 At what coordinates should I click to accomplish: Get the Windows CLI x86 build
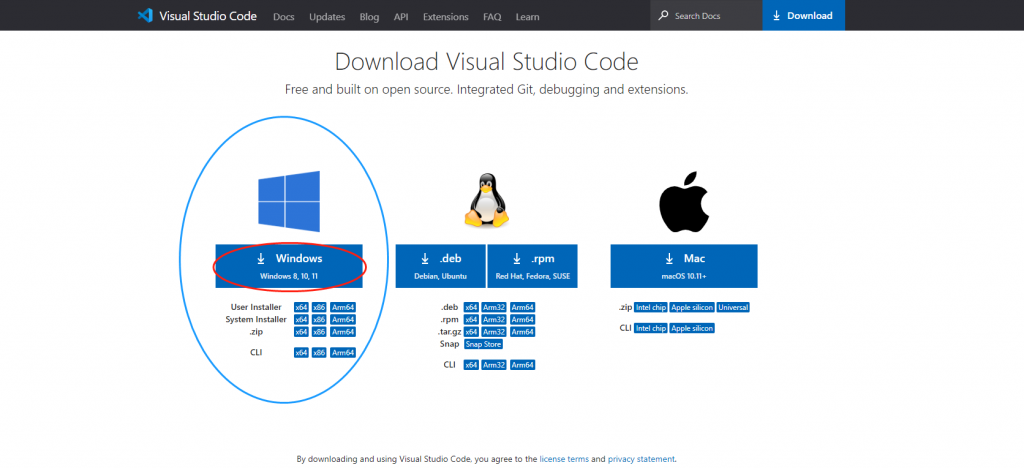tap(319, 352)
